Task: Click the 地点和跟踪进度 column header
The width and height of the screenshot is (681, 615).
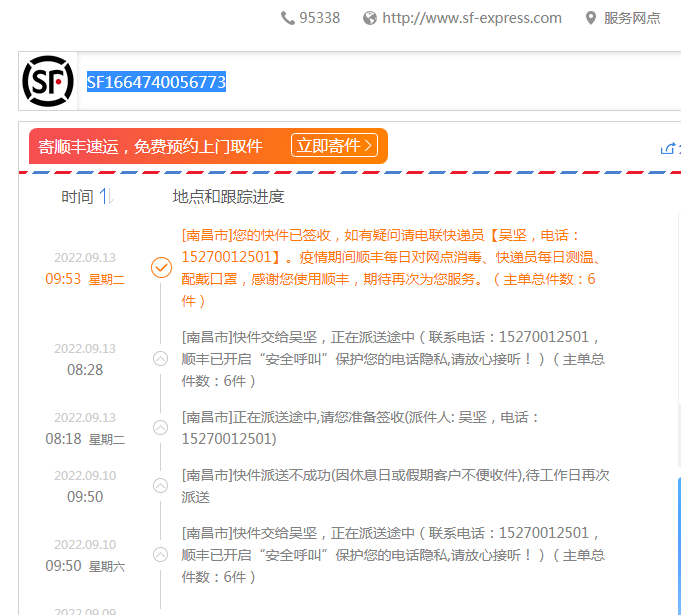Action: tap(228, 197)
